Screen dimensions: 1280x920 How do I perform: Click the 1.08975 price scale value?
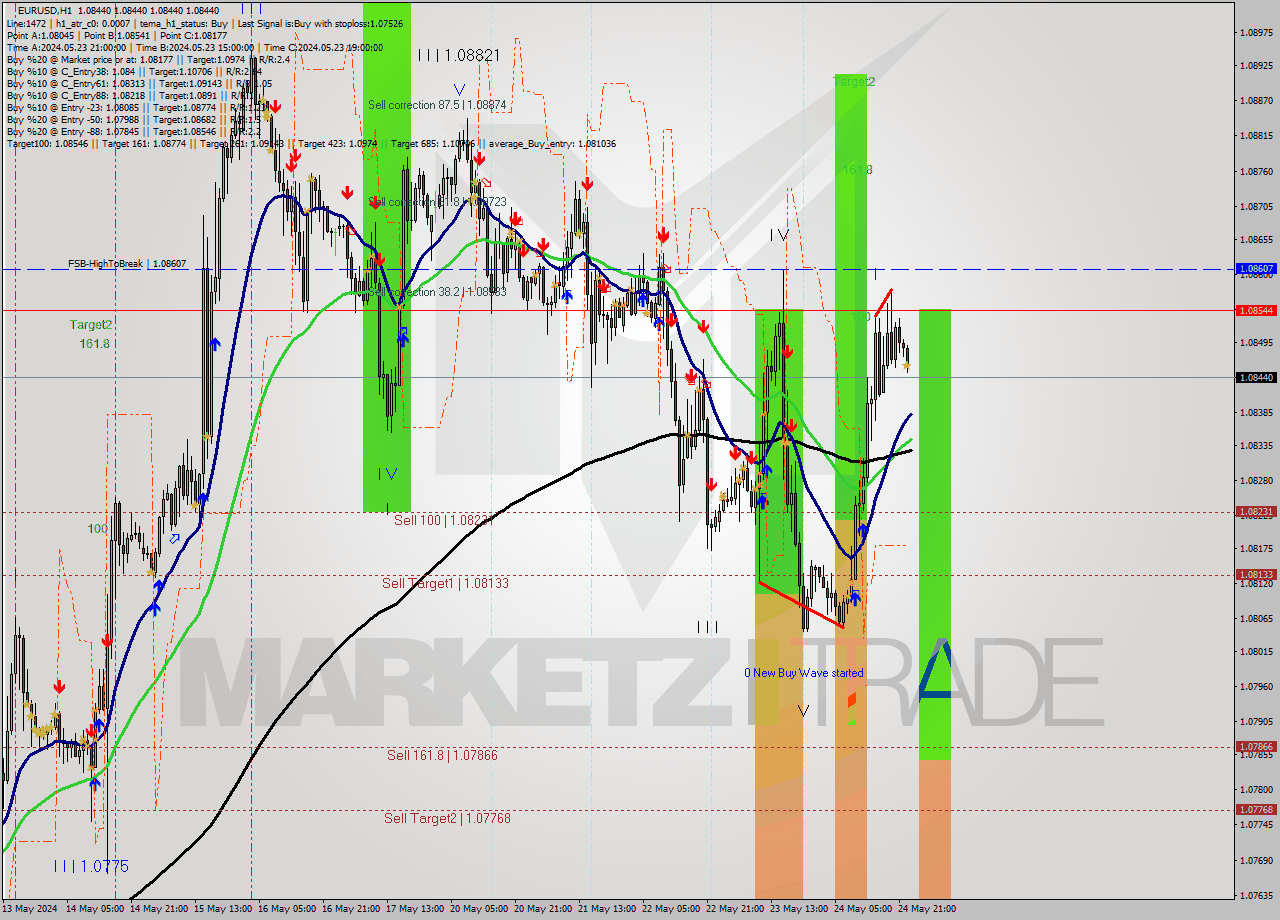1255,32
